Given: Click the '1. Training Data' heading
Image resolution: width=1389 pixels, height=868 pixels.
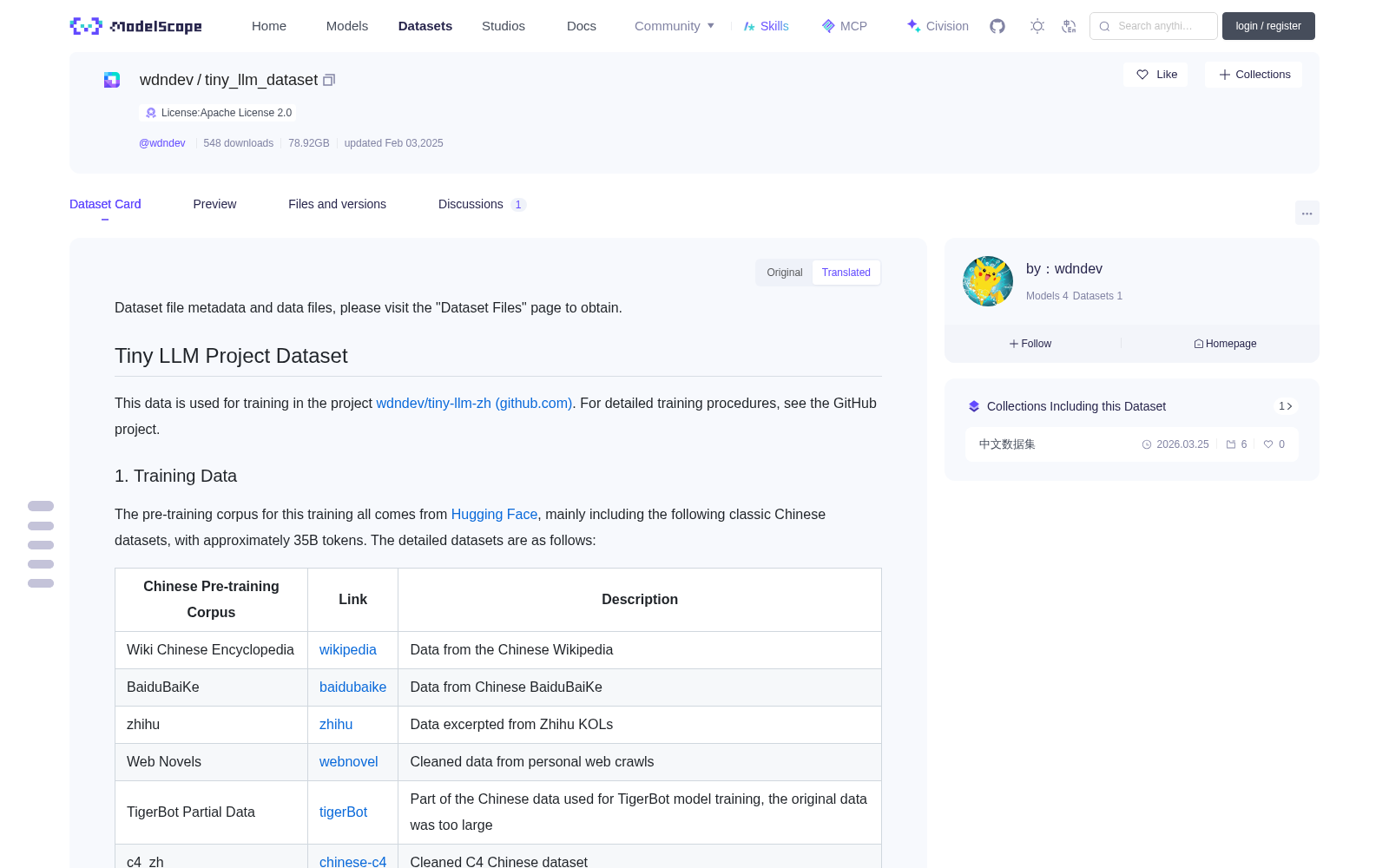Looking at the screenshot, I should click(x=175, y=476).
